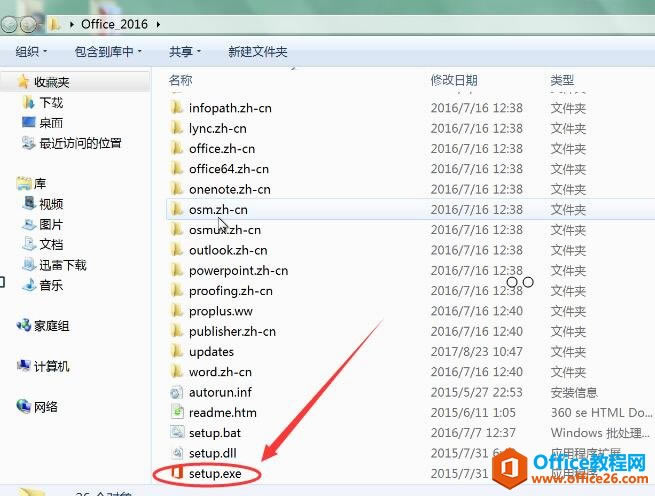The image size is (655, 496).
Task: Select the osmux.zh-cn folder name
Action: [x=225, y=230]
